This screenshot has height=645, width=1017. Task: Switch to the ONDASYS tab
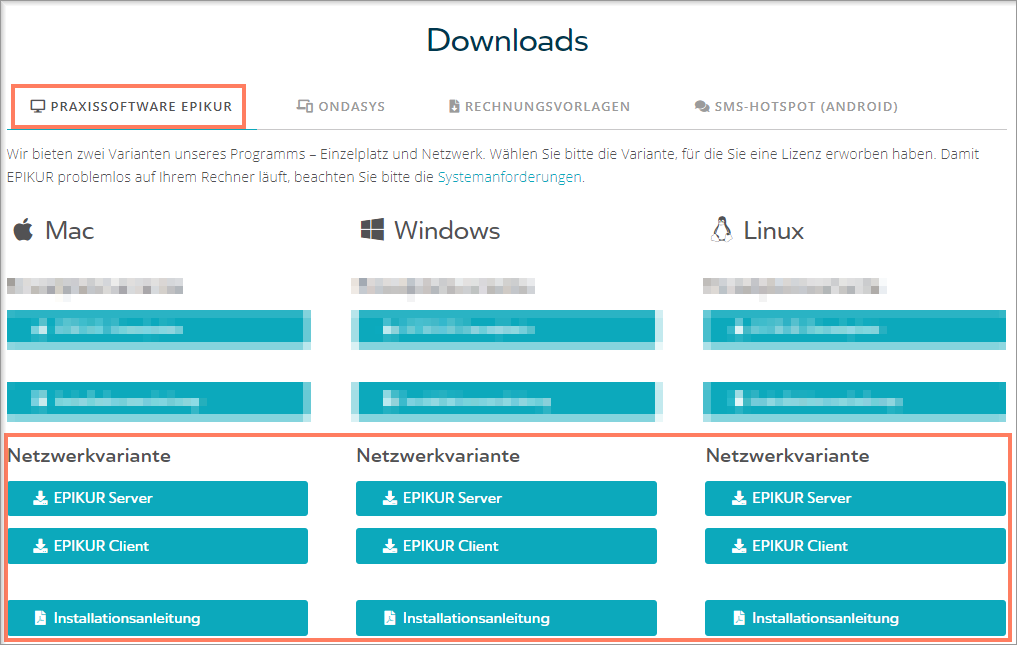[x=341, y=106]
